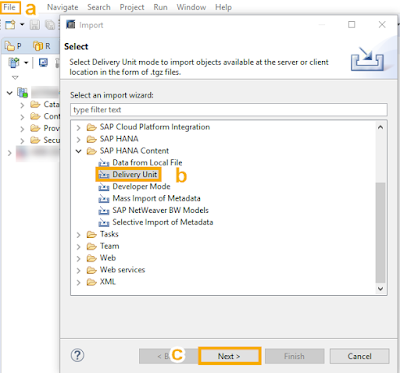Switch to the R view tab

click(x=42, y=46)
